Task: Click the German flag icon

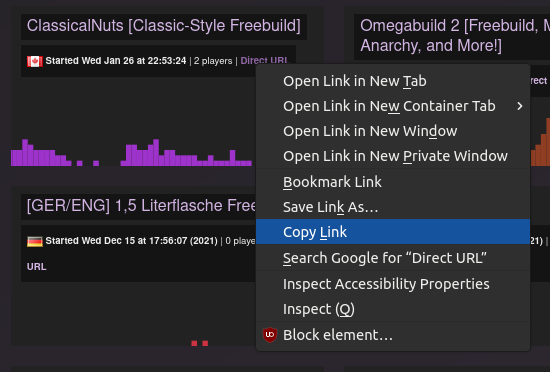Action: tap(35, 241)
